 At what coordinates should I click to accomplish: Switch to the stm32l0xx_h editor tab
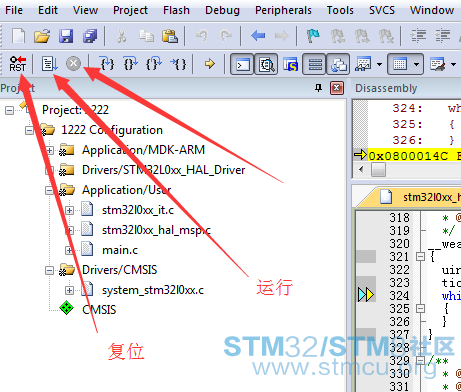(421, 197)
